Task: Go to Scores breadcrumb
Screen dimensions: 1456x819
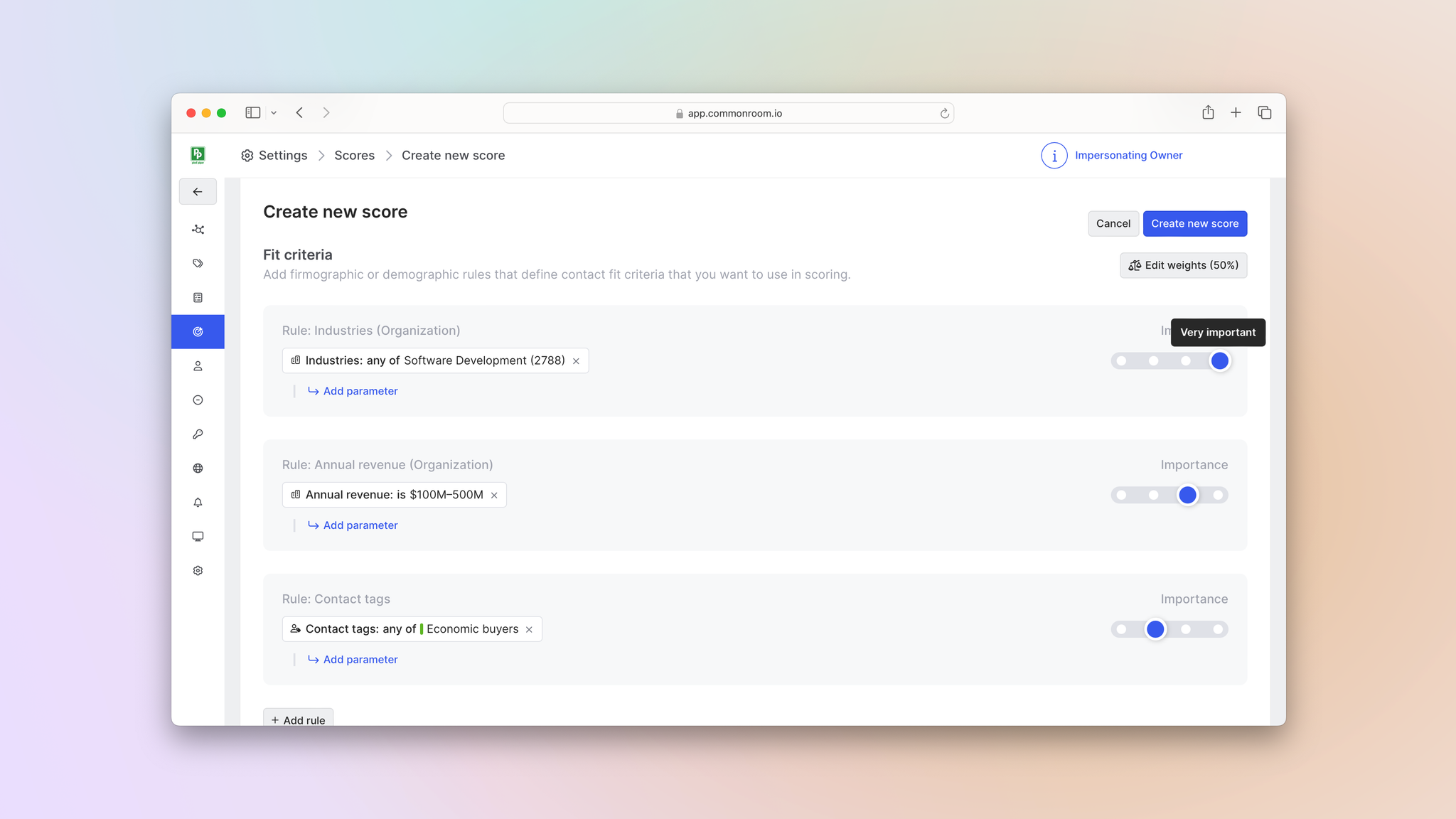Action: [x=354, y=156]
